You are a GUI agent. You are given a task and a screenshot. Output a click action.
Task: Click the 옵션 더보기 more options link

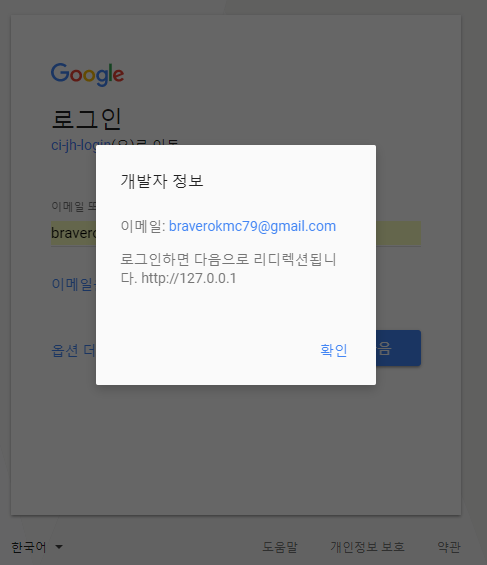pyautogui.click(x=73, y=350)
